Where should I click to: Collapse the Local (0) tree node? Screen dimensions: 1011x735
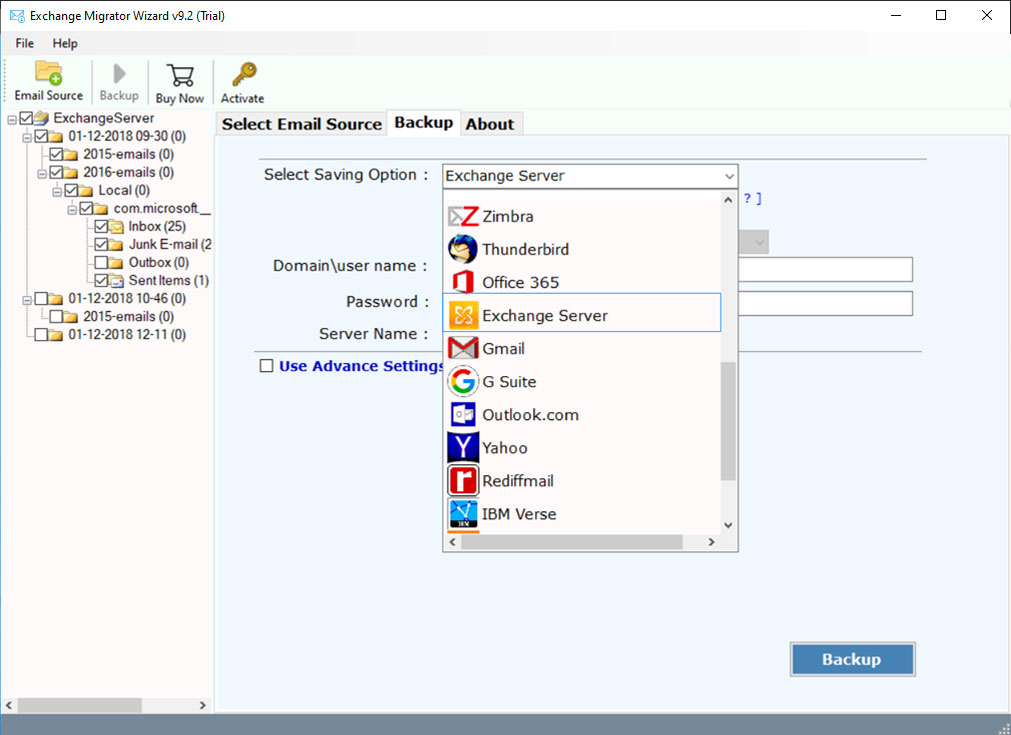coord(57,191)
